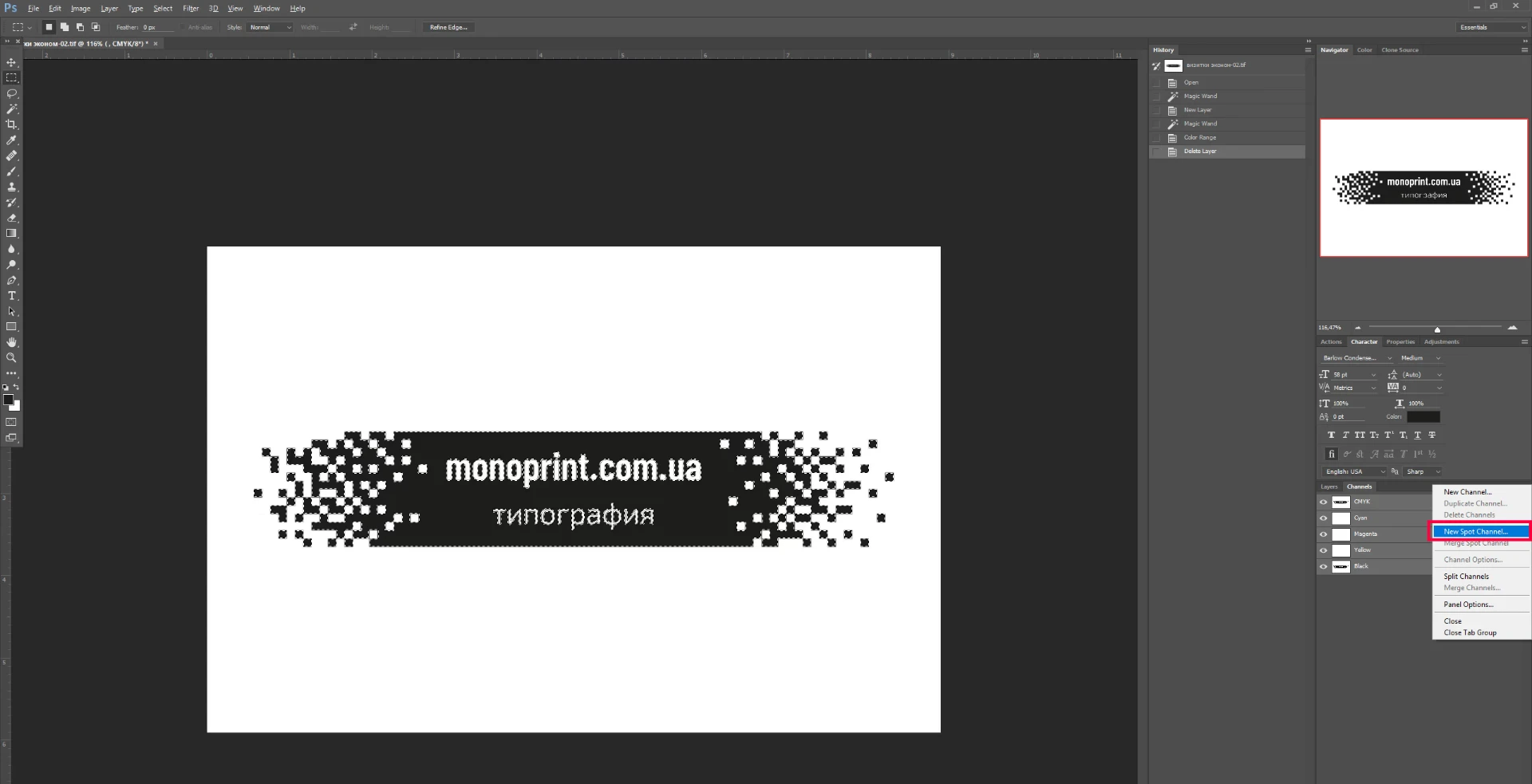Swap foreground and background colors
This screenshot has height=784, width=1532.
(17, 387)
